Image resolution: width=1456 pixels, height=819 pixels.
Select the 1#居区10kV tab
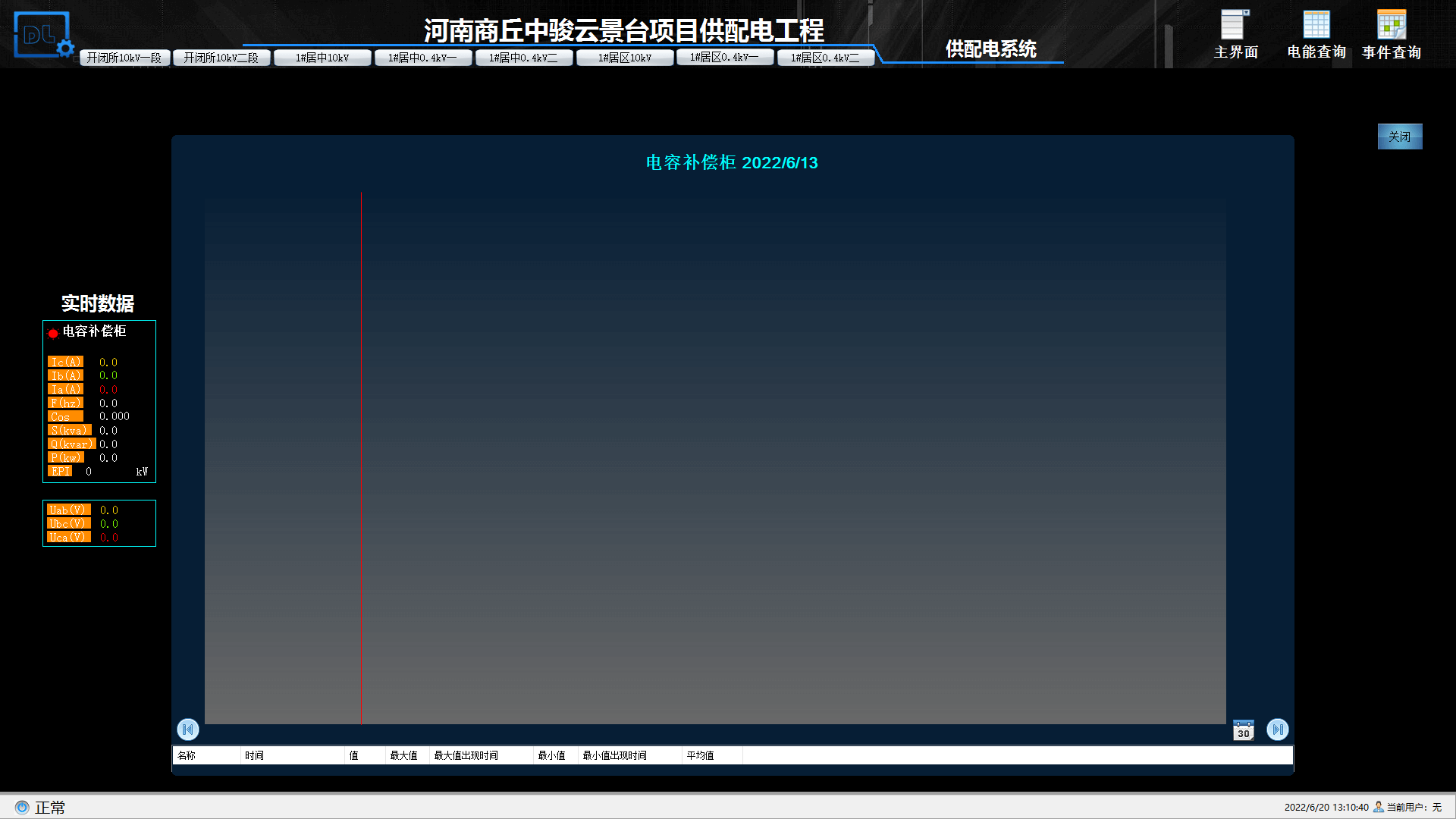625,58
